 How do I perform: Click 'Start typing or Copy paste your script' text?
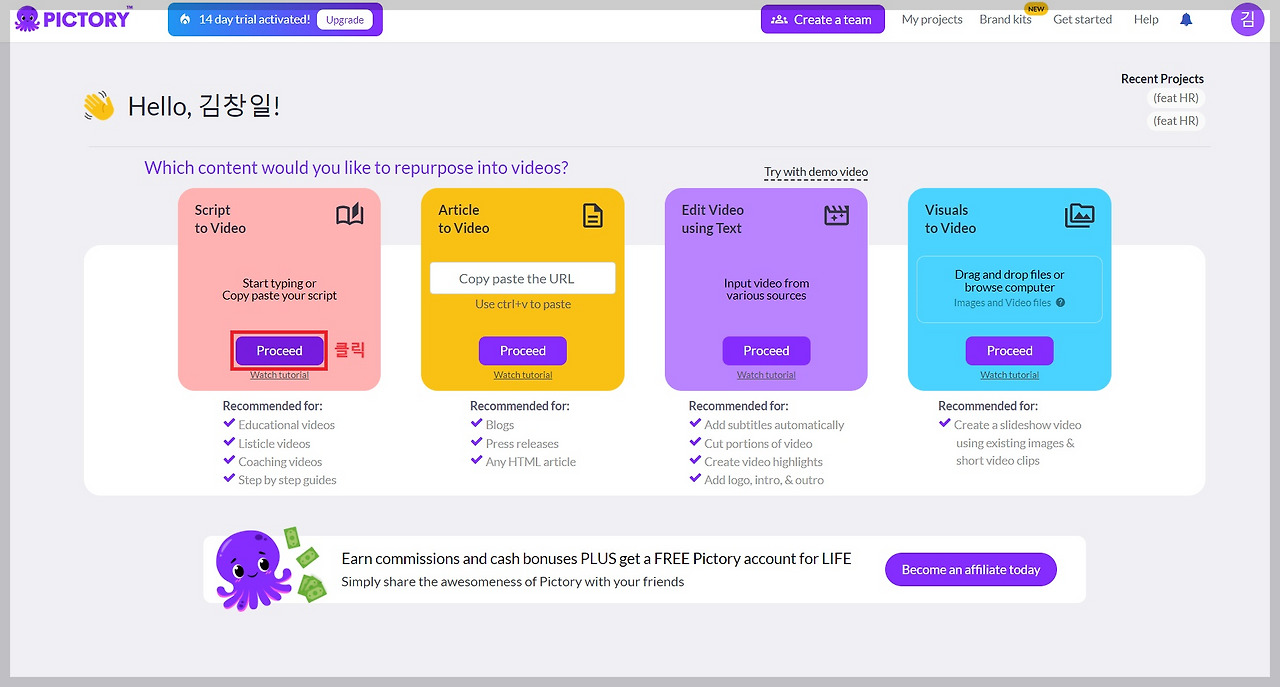coord(279,289)
